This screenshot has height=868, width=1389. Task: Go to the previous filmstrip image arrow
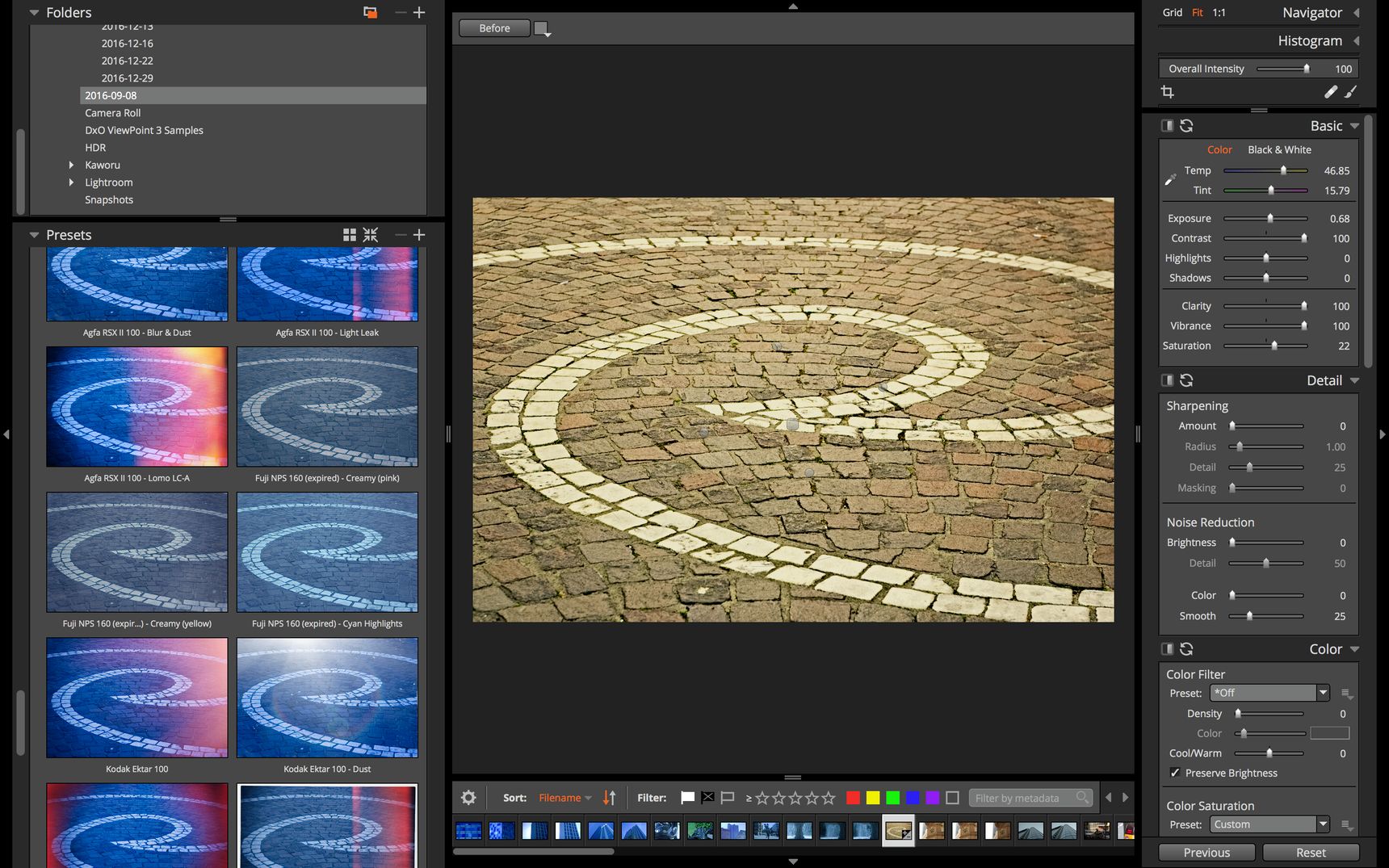pyautogui.click(x=1109, y=798)
